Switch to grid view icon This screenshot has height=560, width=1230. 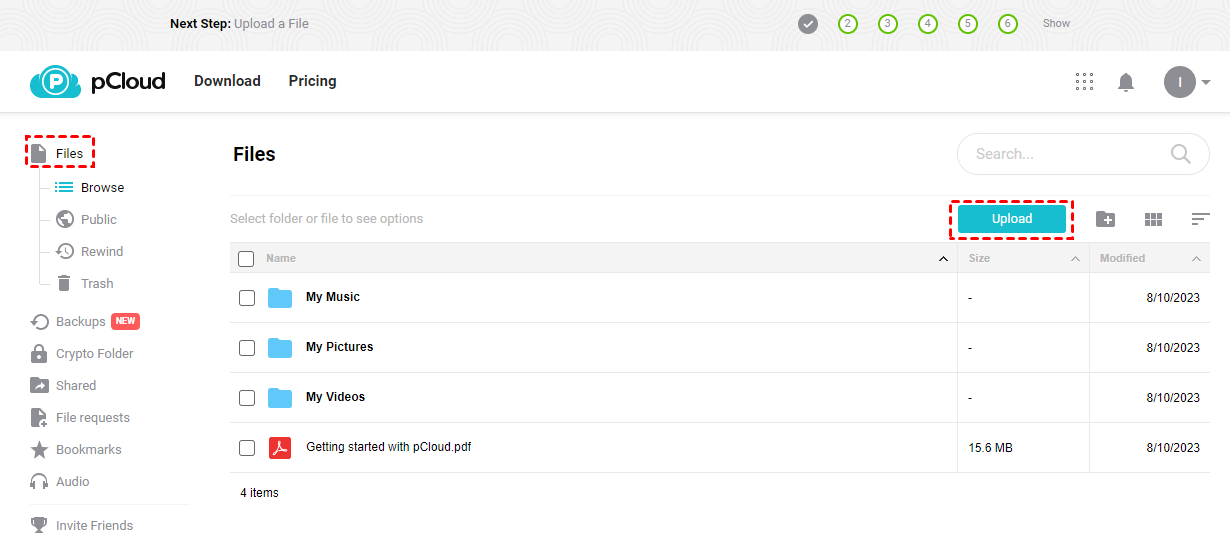1153,219
